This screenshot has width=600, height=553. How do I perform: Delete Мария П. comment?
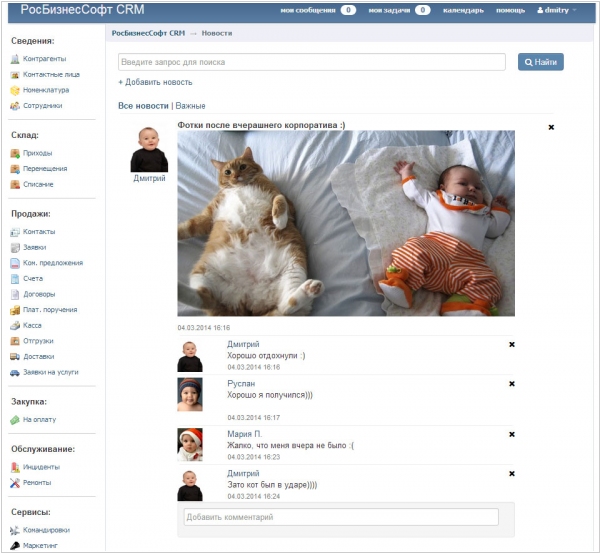click(x=512, y=434)
